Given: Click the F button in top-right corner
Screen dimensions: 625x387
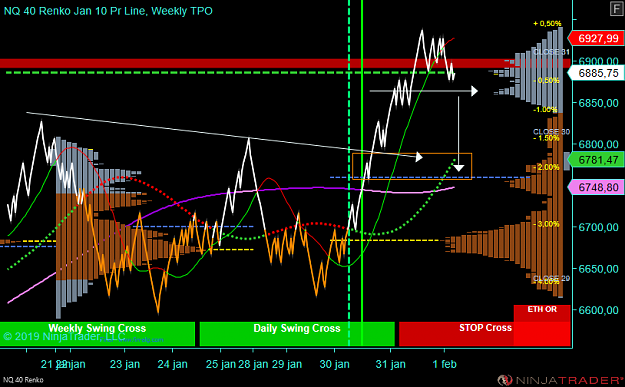Looking at the screenshot, I should tap(617, 9).
